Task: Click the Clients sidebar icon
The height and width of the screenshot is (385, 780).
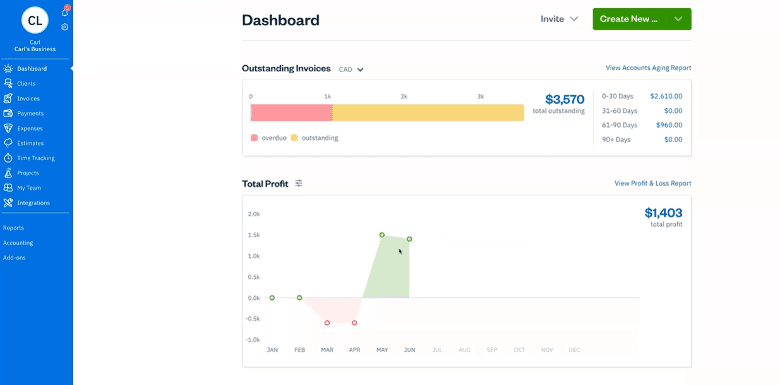Action: pyautogui.click(x=8, y=84)
